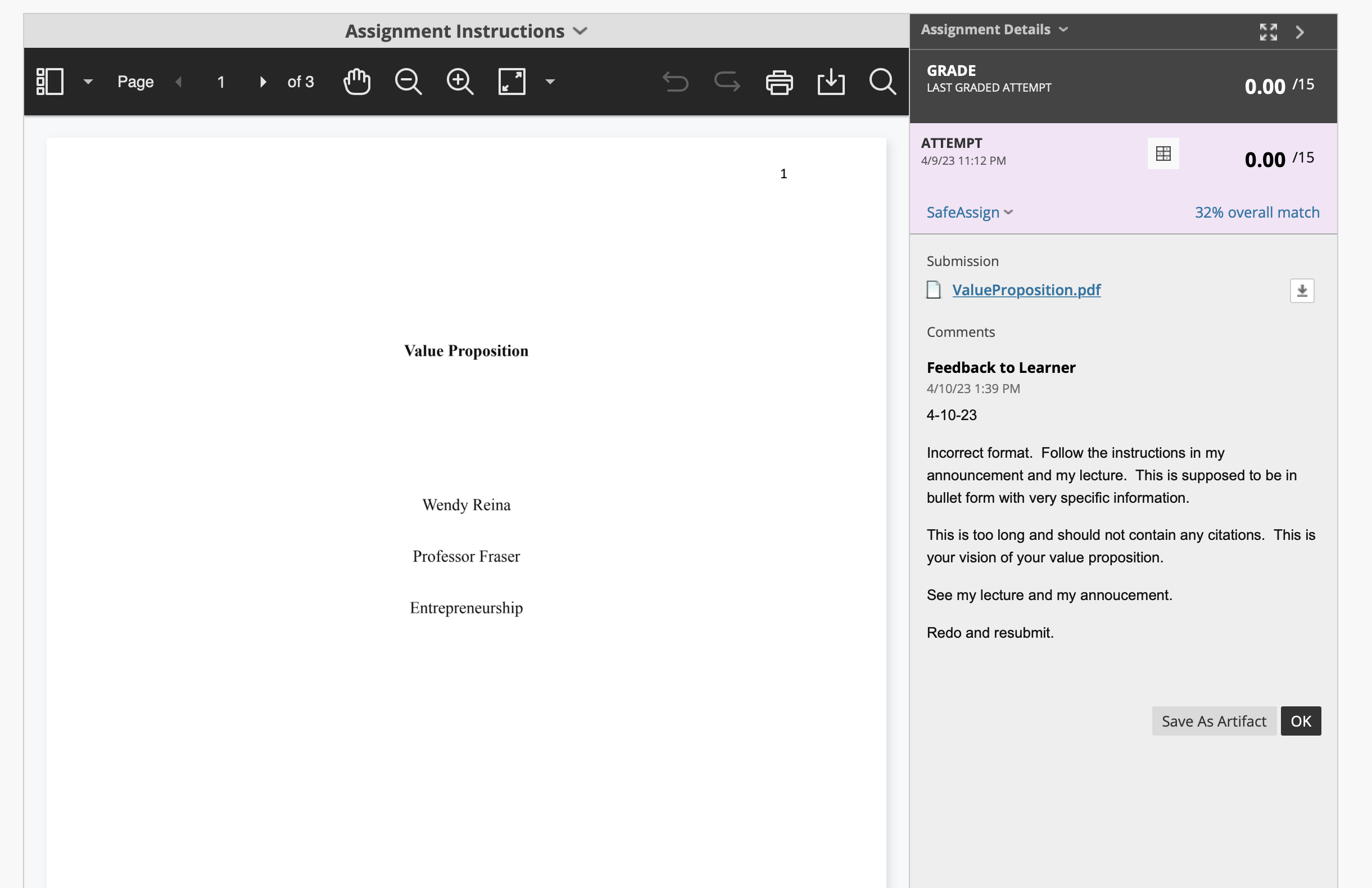This screenshot has height=888, width=1372.
Task: Download the document from viewer toolbar
Action: [x=831, y=82]
